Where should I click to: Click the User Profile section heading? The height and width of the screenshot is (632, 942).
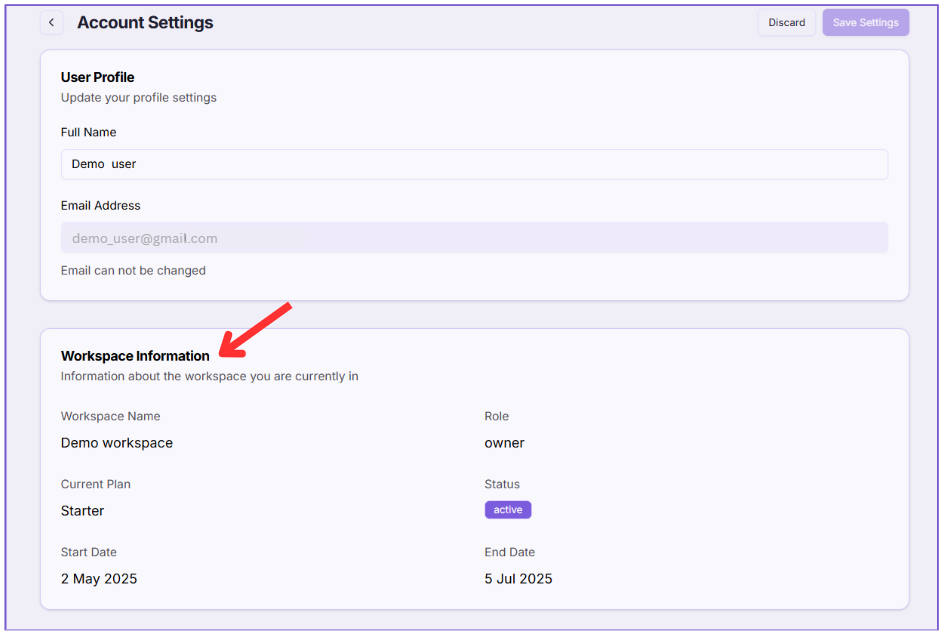coord(97,77)
